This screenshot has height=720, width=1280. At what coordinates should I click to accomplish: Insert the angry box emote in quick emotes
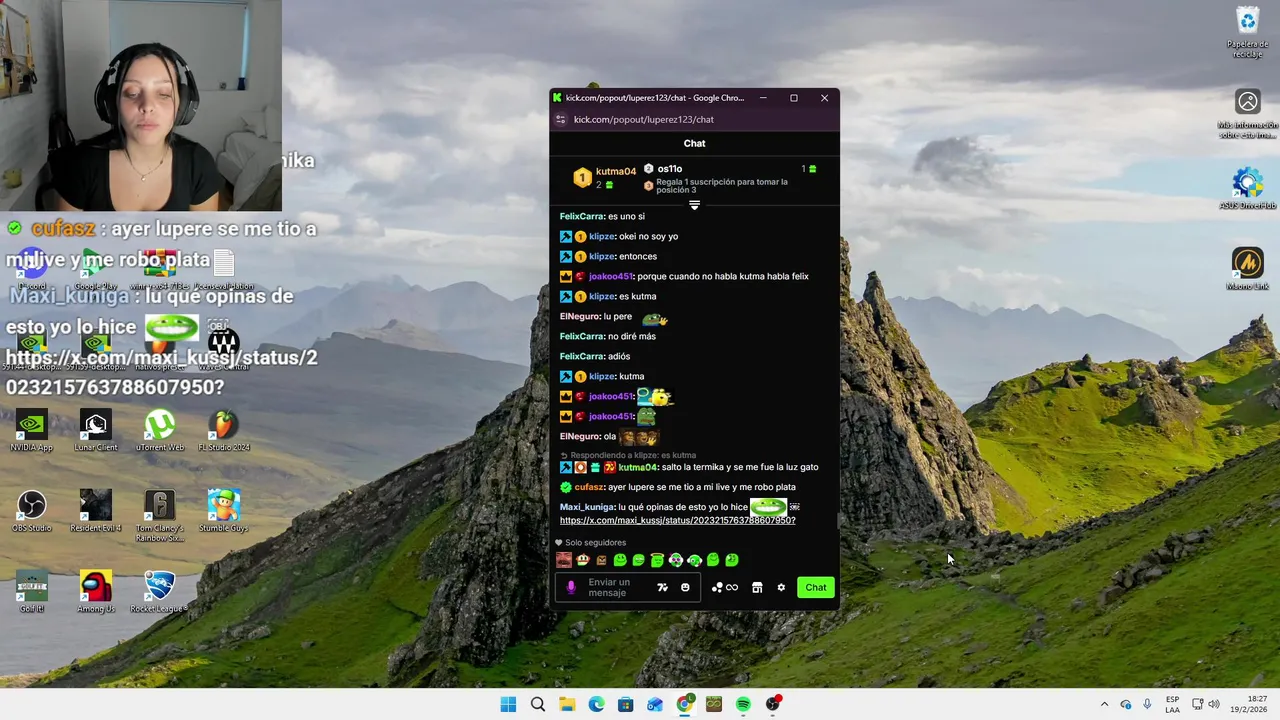601,560
